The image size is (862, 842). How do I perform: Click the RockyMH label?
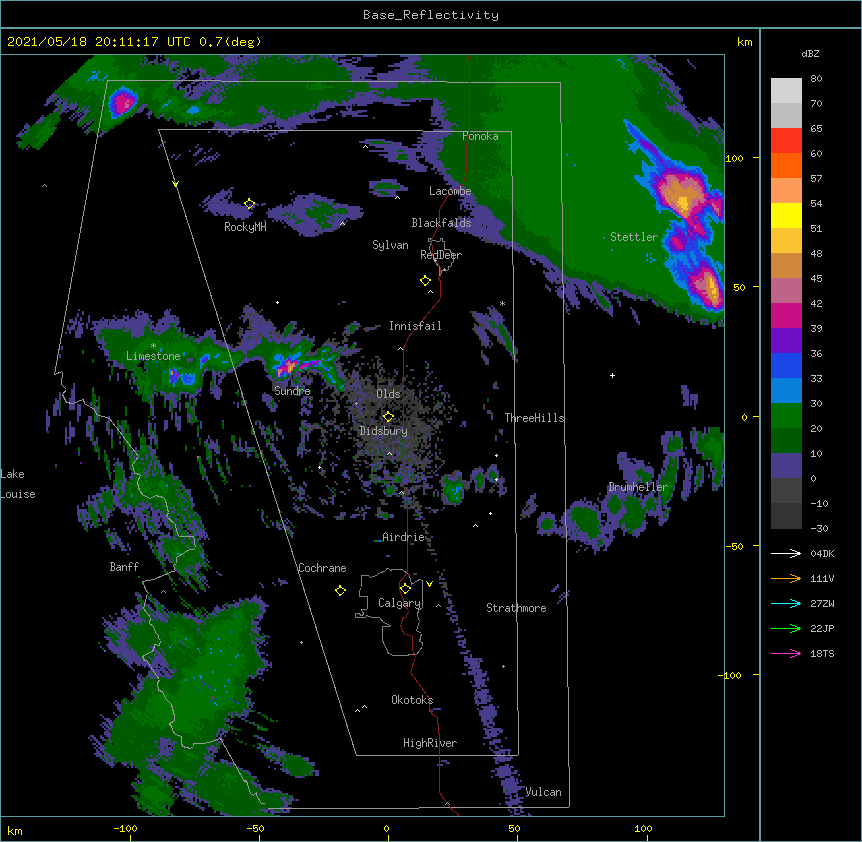245,227
